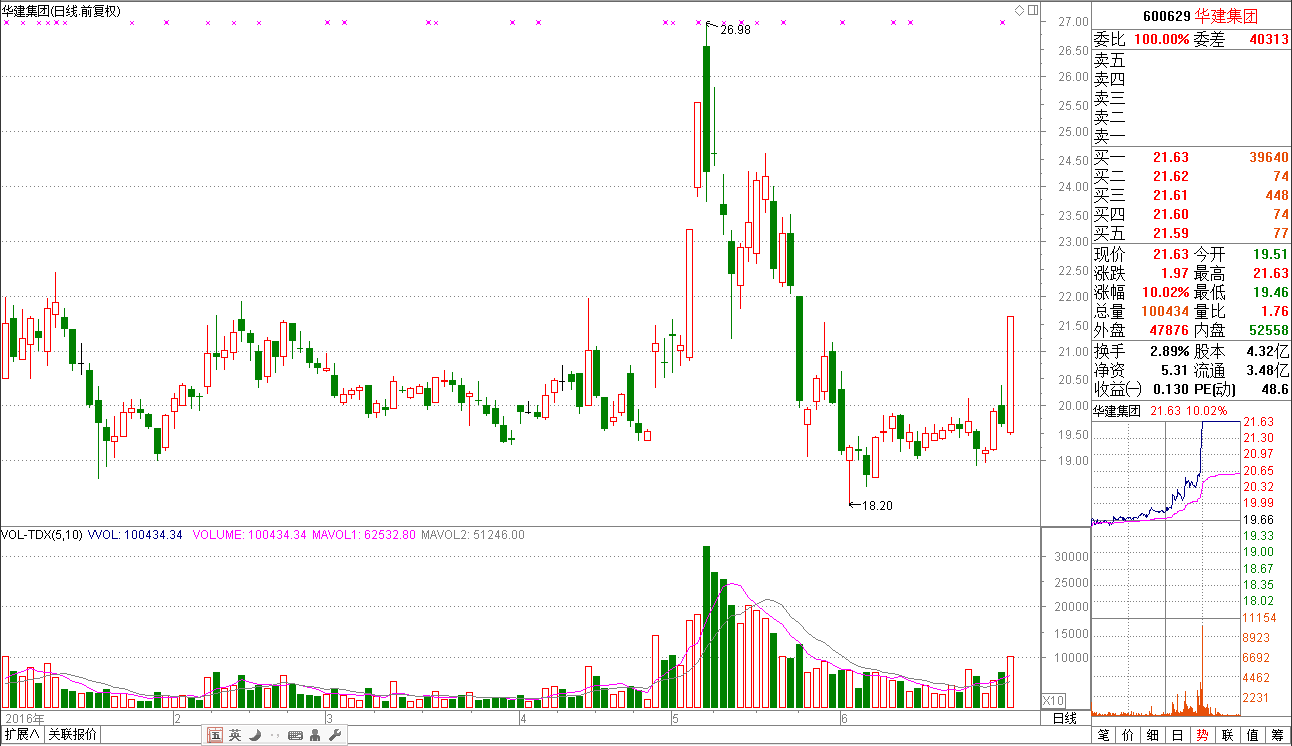Screen dimensions: 1292x746
Task: Switch to the '联' tab
Action: pyautogui.click(x=1228, y=735)
